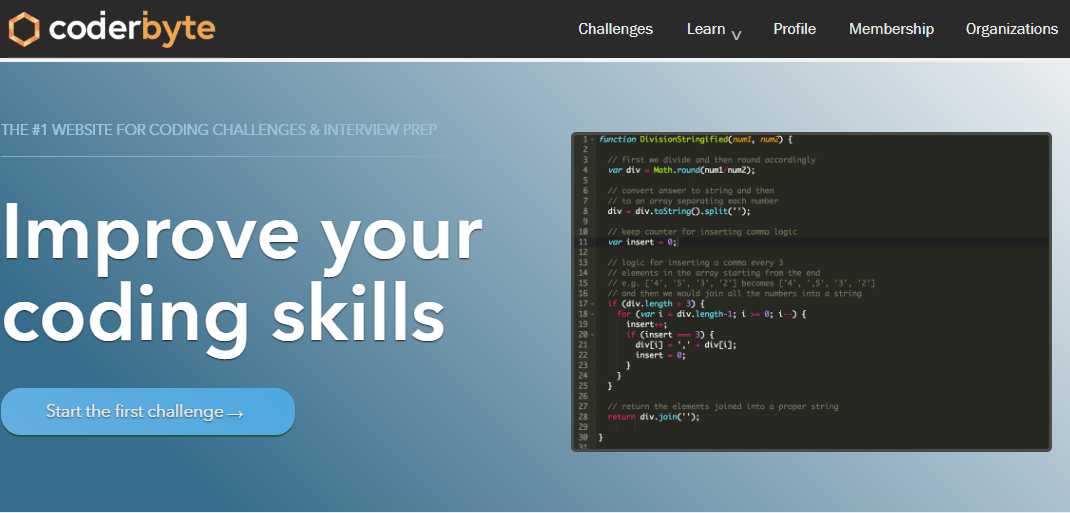The image size is (1070, 513).
Task: Open the Membership page
Action: point(891,29)
